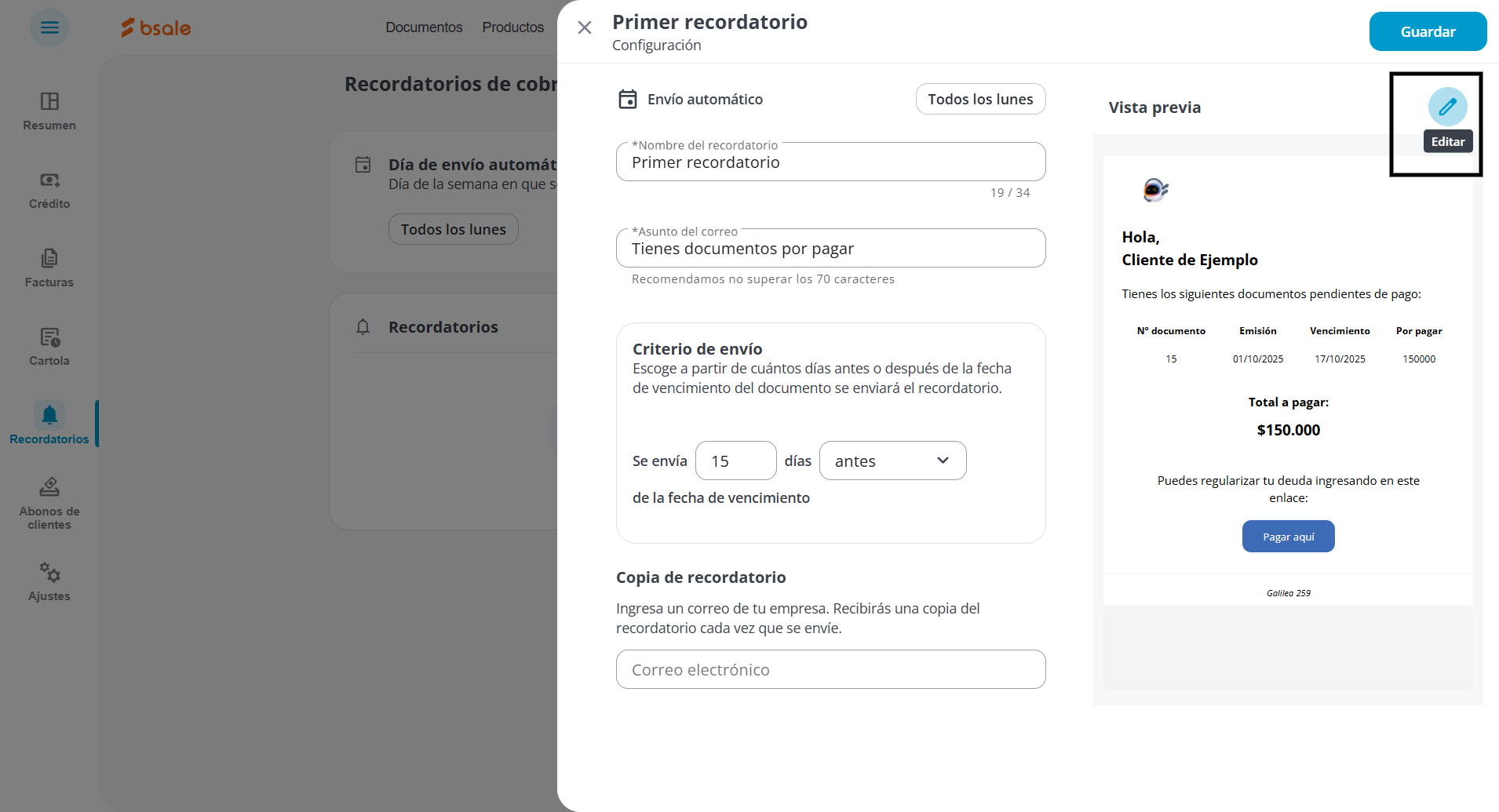Click the Asunto del correo field
Viewport: 1499px width, 812px height.
click(830, 248)
